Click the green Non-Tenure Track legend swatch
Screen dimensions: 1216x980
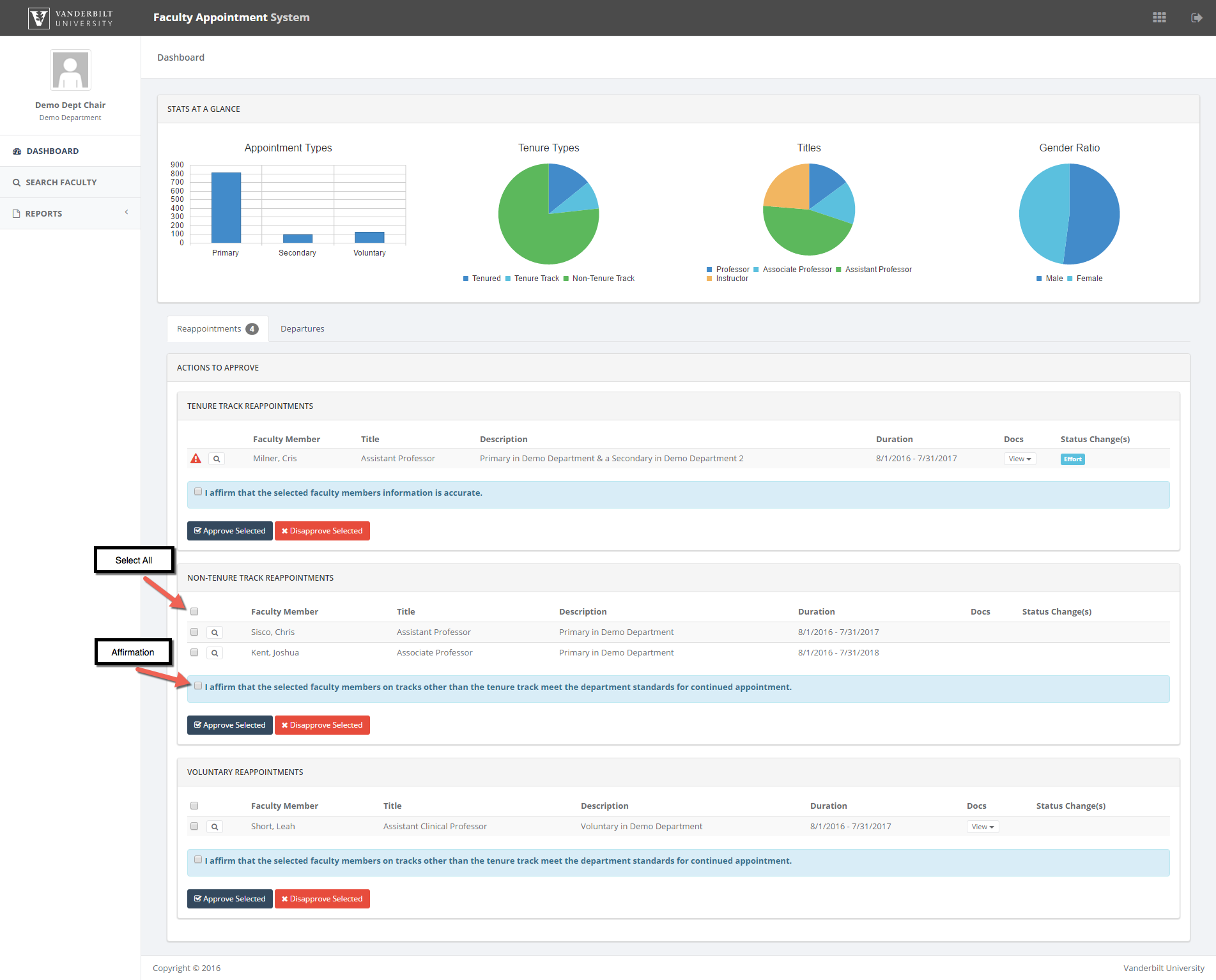click(566, 279)
